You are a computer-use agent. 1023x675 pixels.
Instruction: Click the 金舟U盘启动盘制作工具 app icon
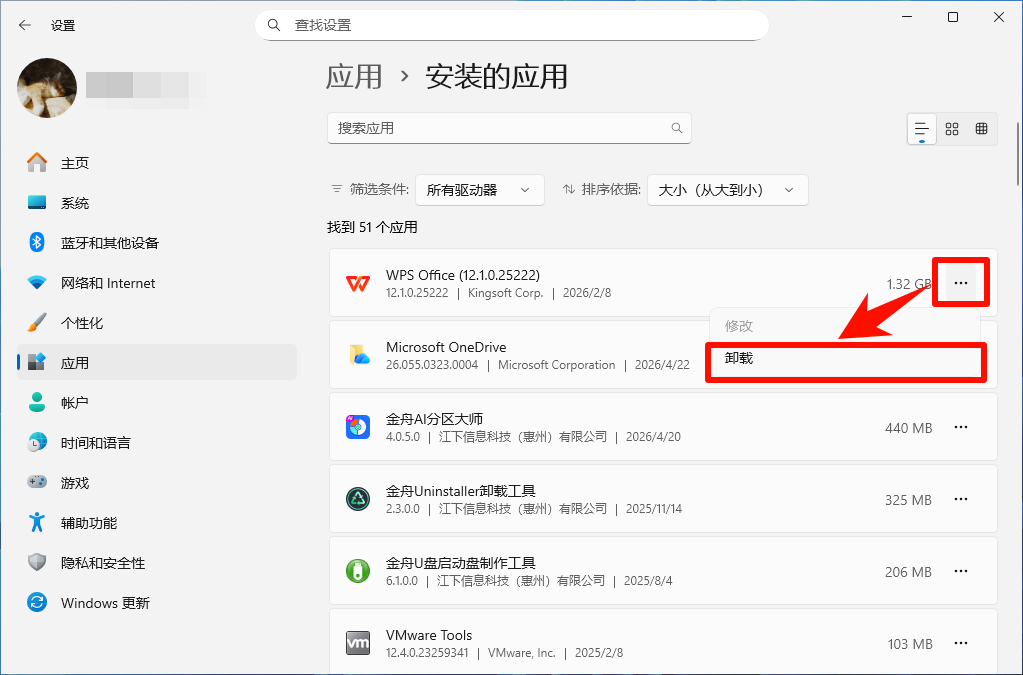click(358, 571)
